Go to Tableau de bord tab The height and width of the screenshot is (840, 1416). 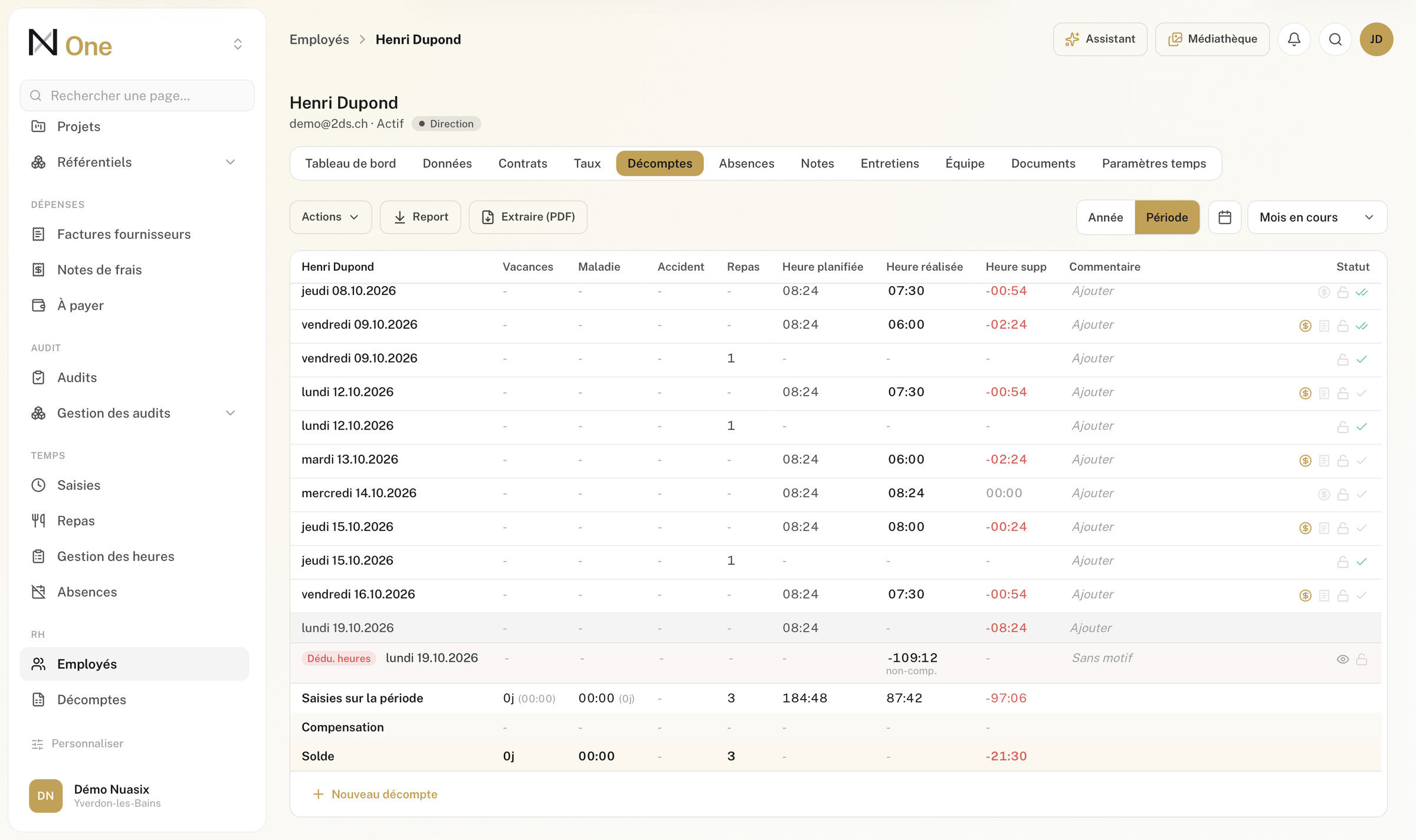point(350,163)
